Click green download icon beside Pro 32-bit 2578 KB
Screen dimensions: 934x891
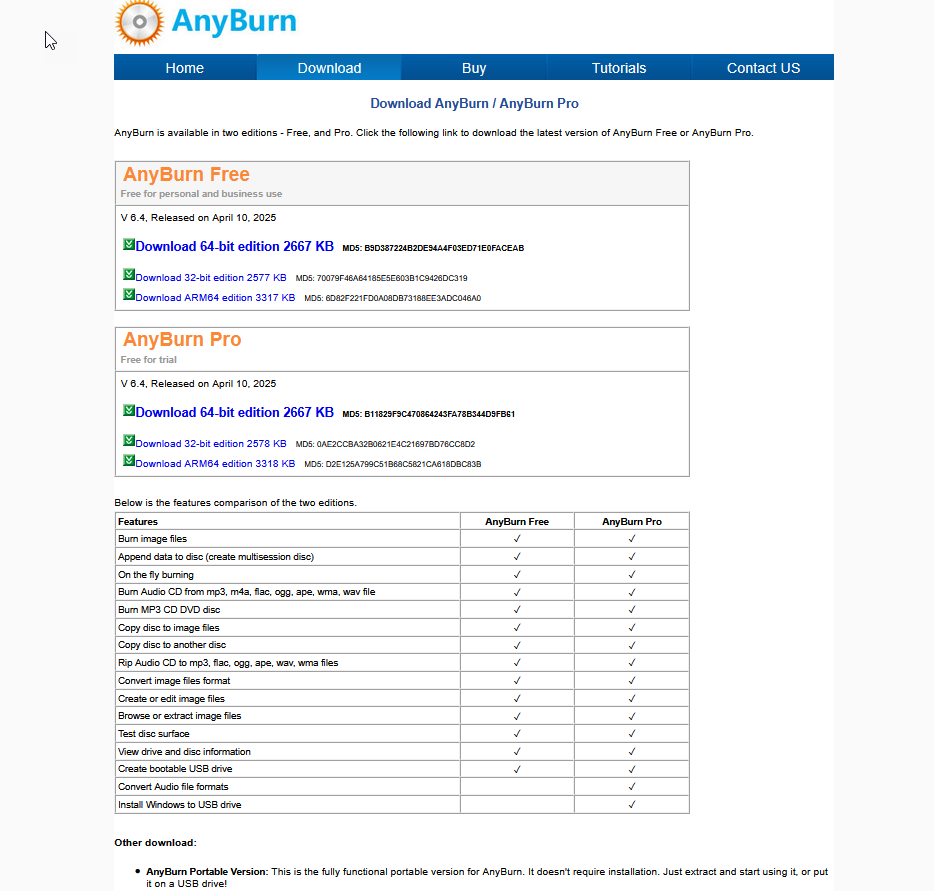[x=129, y=441]
